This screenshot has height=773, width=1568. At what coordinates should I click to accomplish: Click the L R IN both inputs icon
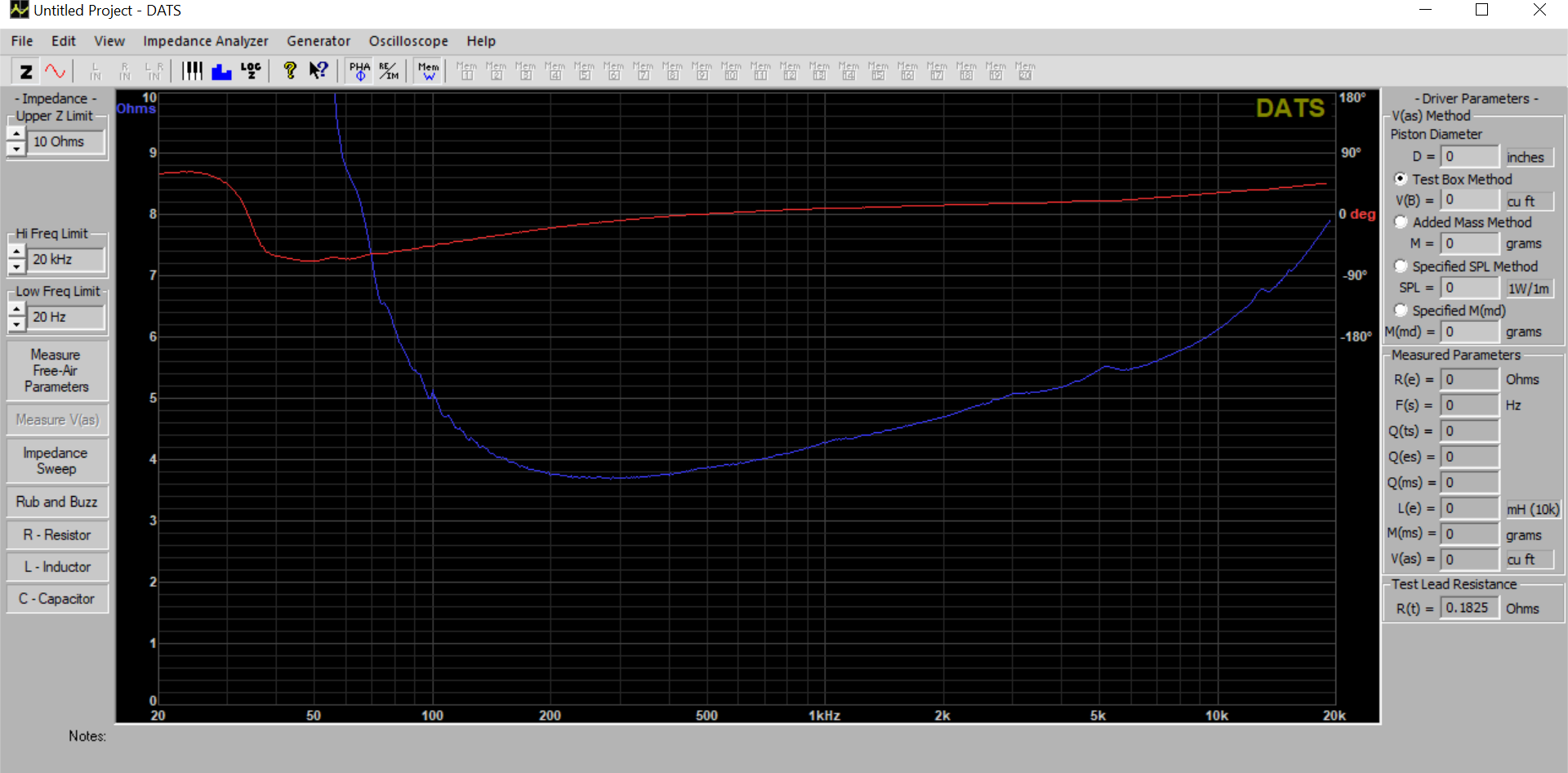point(154,71)
